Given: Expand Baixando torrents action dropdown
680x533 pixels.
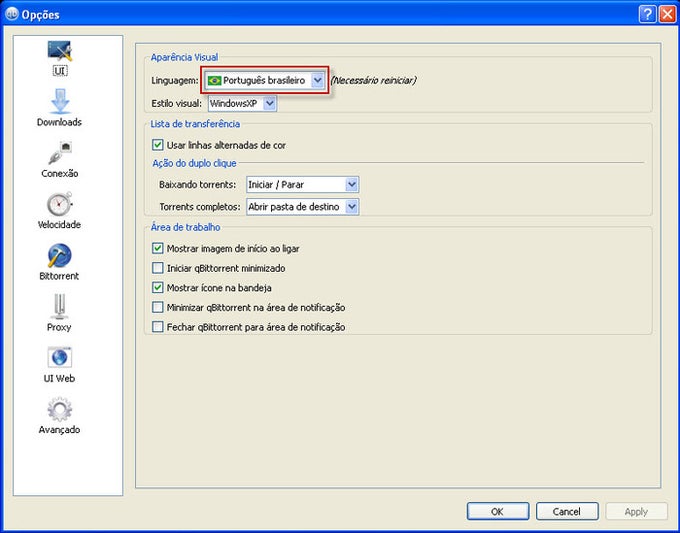Looking at the screenshot, I should 302,185.
